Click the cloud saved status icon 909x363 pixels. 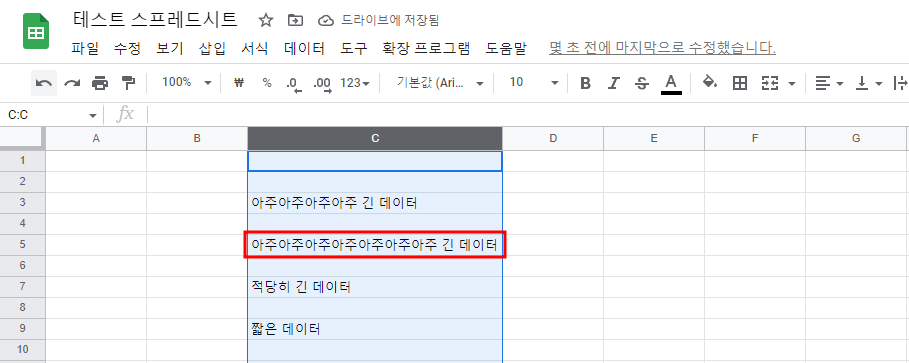coord(326,21)
